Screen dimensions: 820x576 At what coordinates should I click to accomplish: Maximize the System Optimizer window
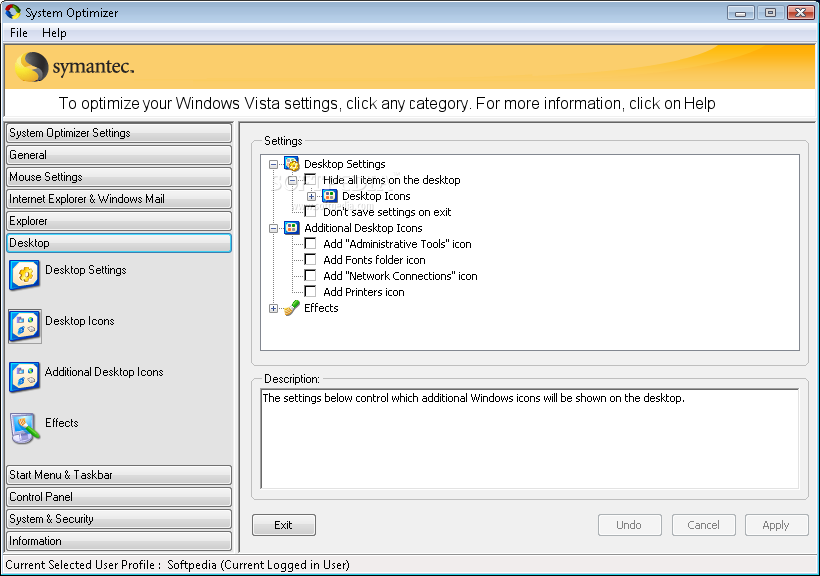pos(770,13)
